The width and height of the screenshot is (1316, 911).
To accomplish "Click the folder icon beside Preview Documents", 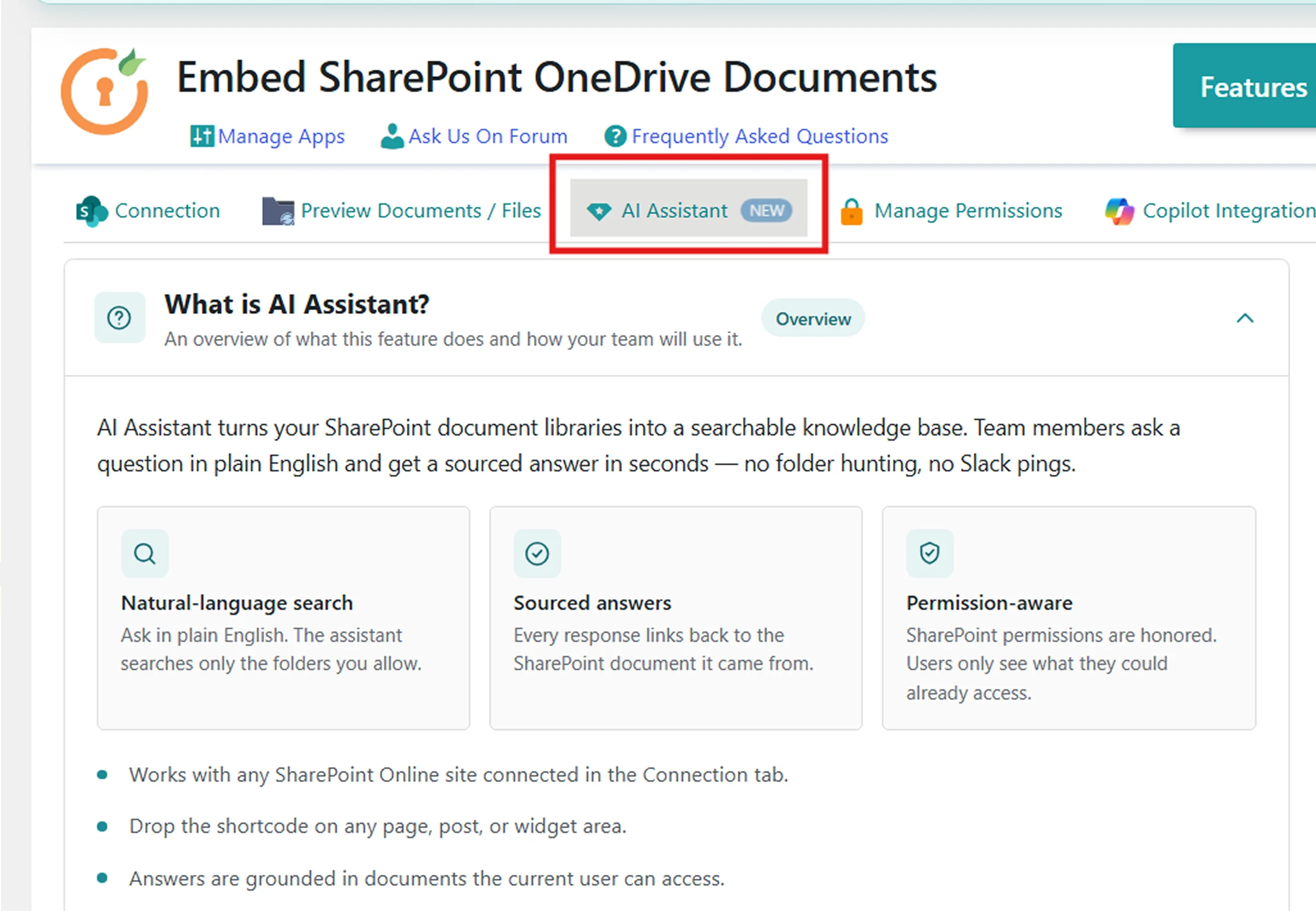I will pos(278,211).
